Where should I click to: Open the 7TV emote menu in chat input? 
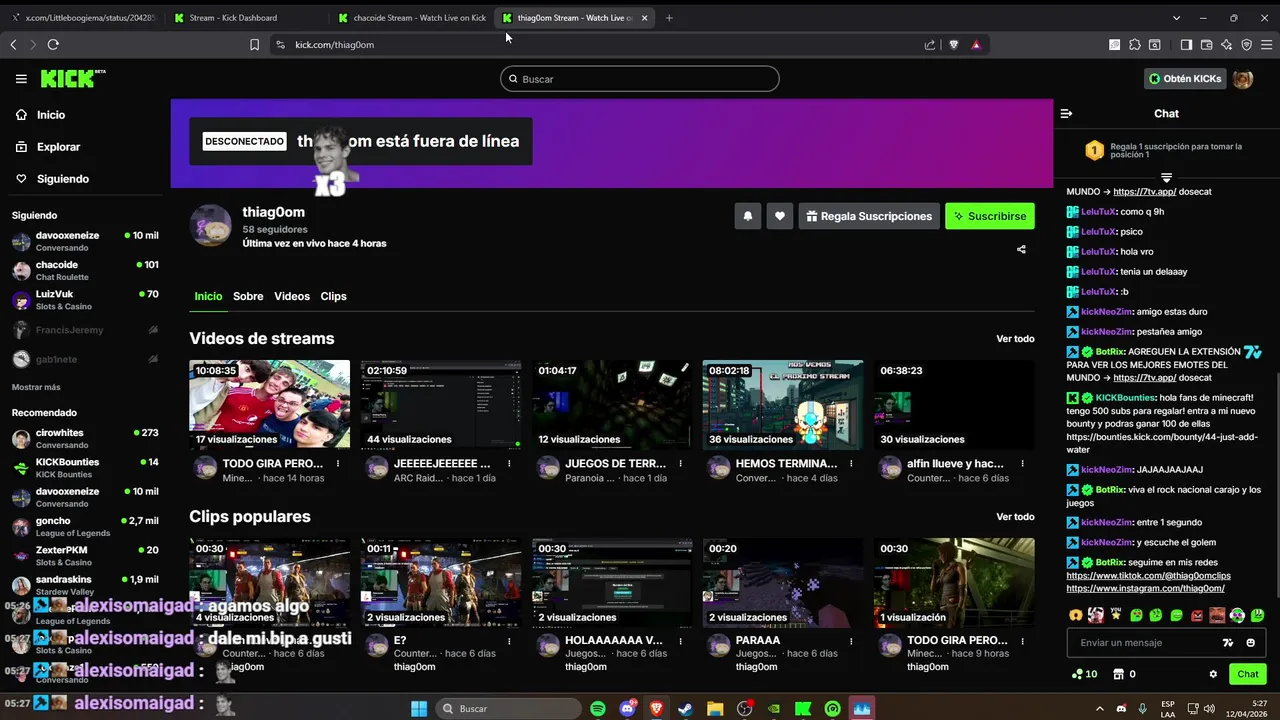tap(1228, 643)
